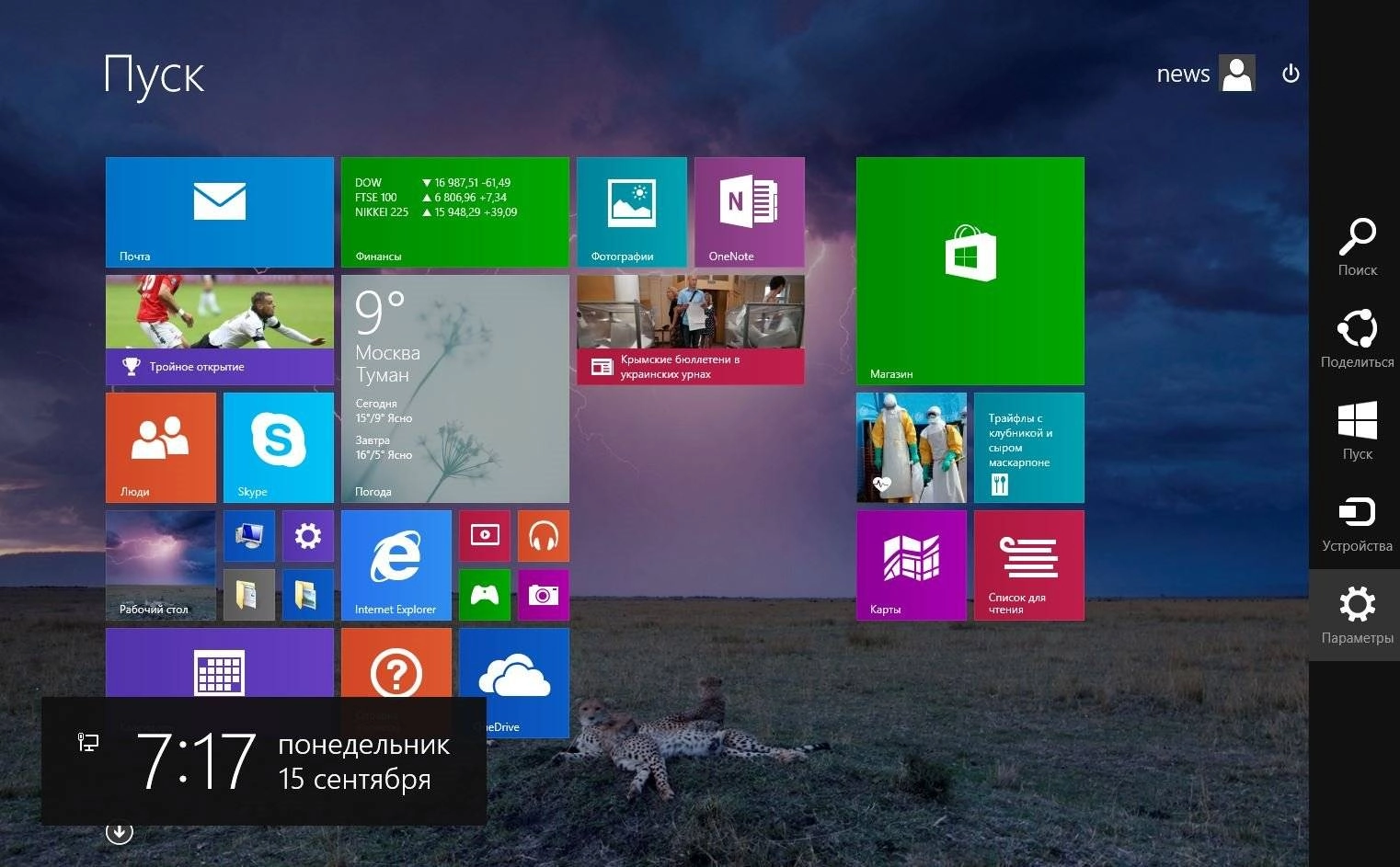
Task: Launch the Skype tile
Action: pos(279,448)
